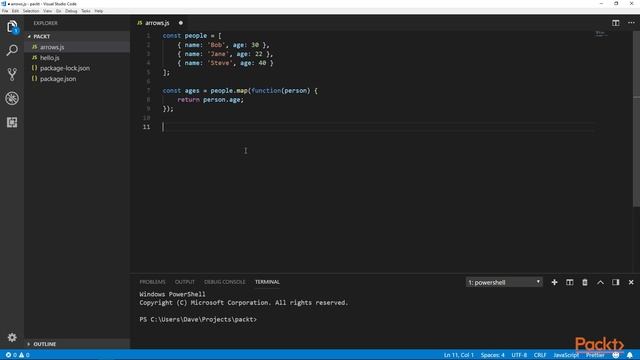Move the panel to the right side
The image size is (640, 360).
pyautogui.click(x=616, y=282)
